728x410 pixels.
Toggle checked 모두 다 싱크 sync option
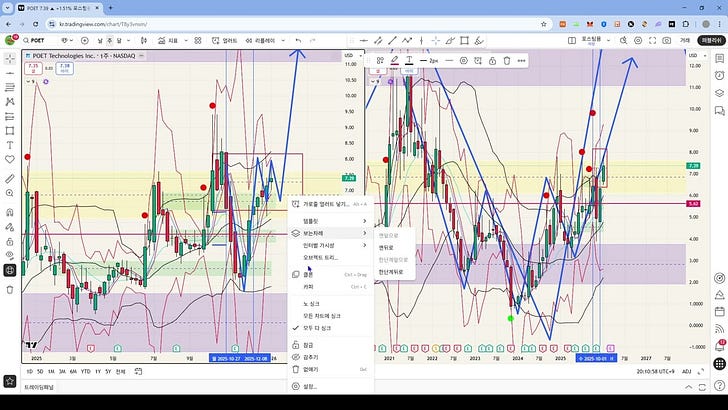(330, 328)
